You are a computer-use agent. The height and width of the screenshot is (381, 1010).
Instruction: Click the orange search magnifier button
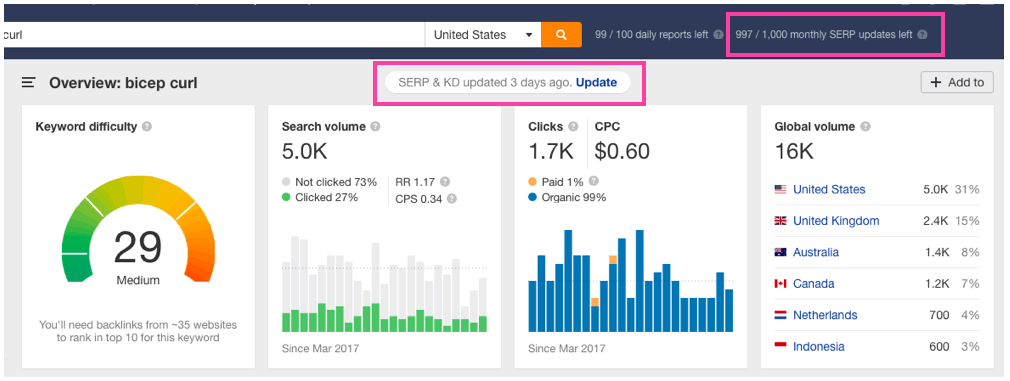click(561, 35)
